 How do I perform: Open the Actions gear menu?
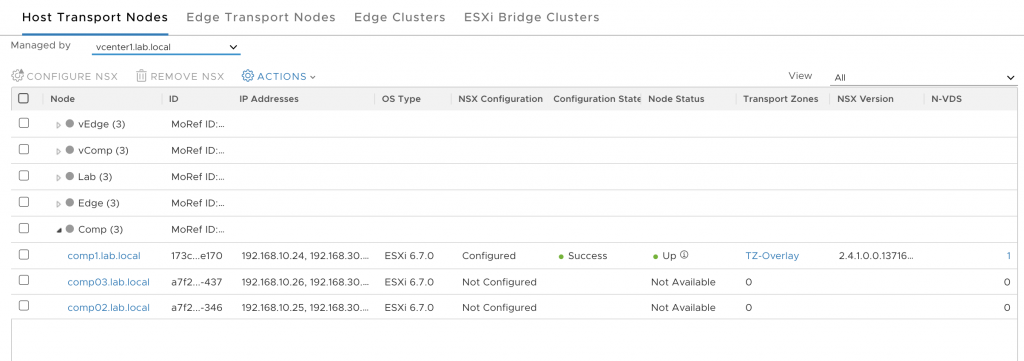(278, 76)
